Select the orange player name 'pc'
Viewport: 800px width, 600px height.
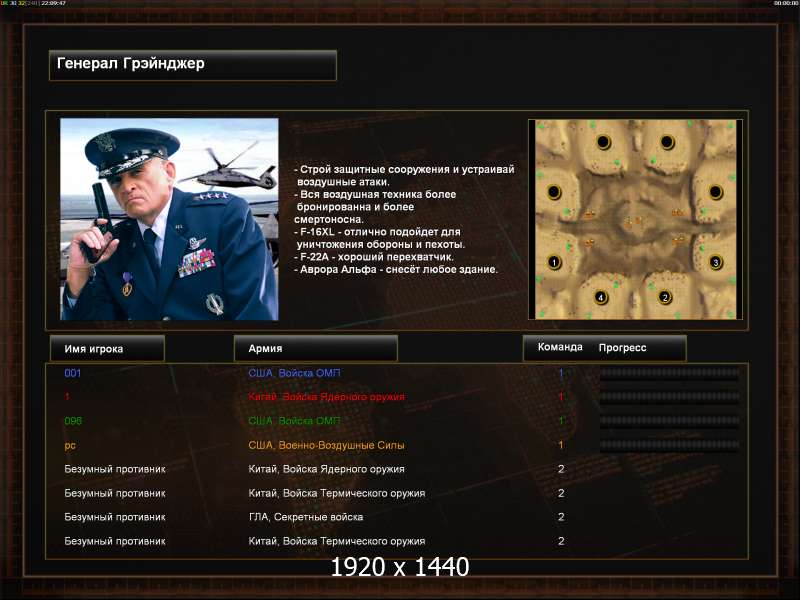point(70,445)
